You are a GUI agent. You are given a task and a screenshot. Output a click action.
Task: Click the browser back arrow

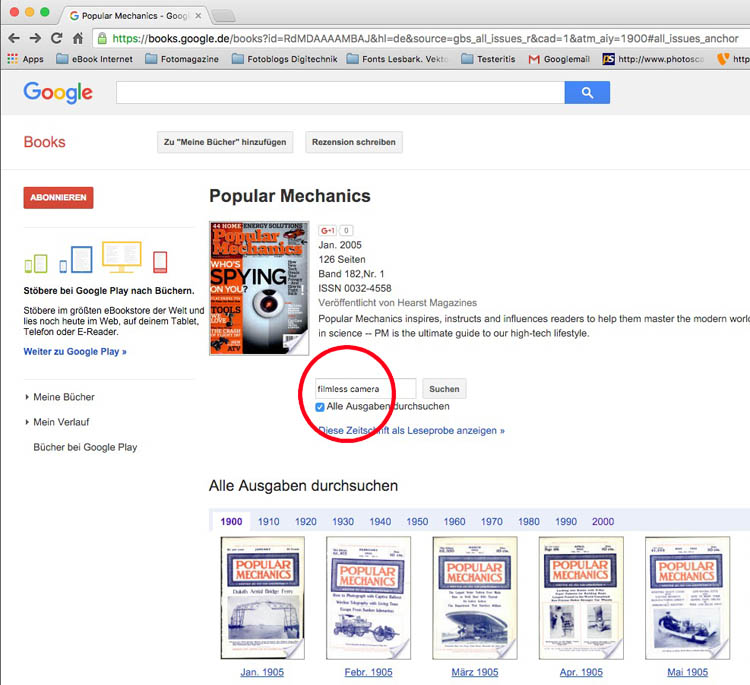click(14, 38)
